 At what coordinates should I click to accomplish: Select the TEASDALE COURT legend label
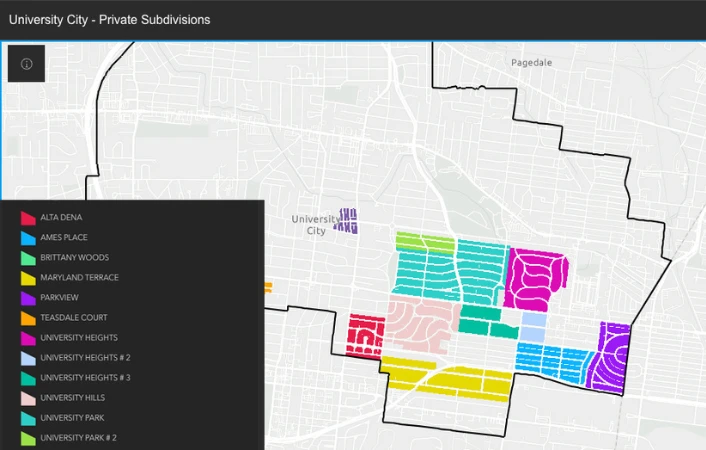coord(74,318)
